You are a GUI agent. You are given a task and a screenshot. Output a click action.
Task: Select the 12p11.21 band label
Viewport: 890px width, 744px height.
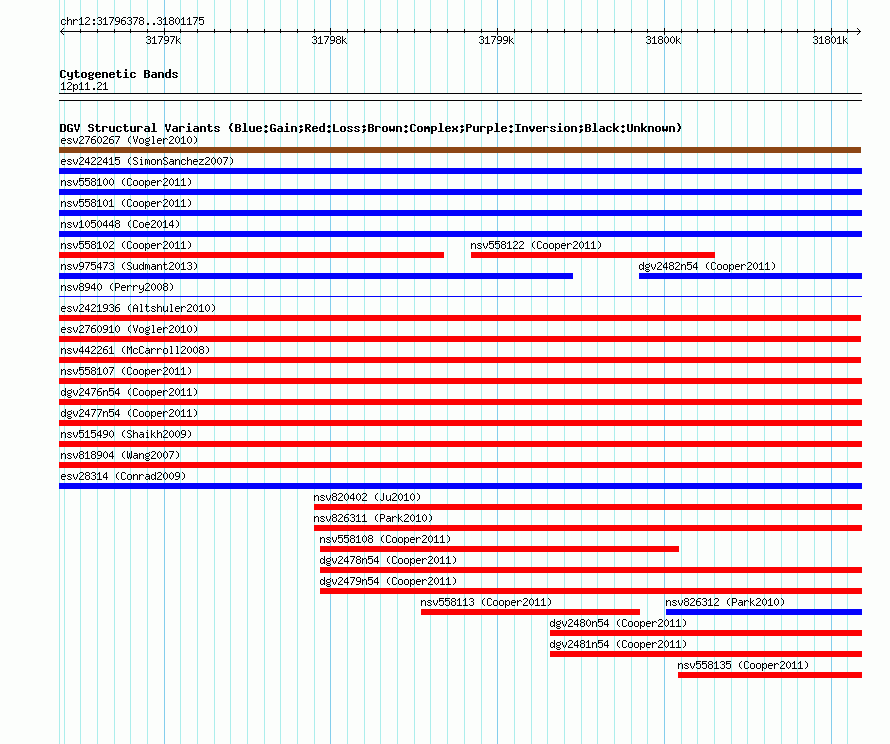84,86
